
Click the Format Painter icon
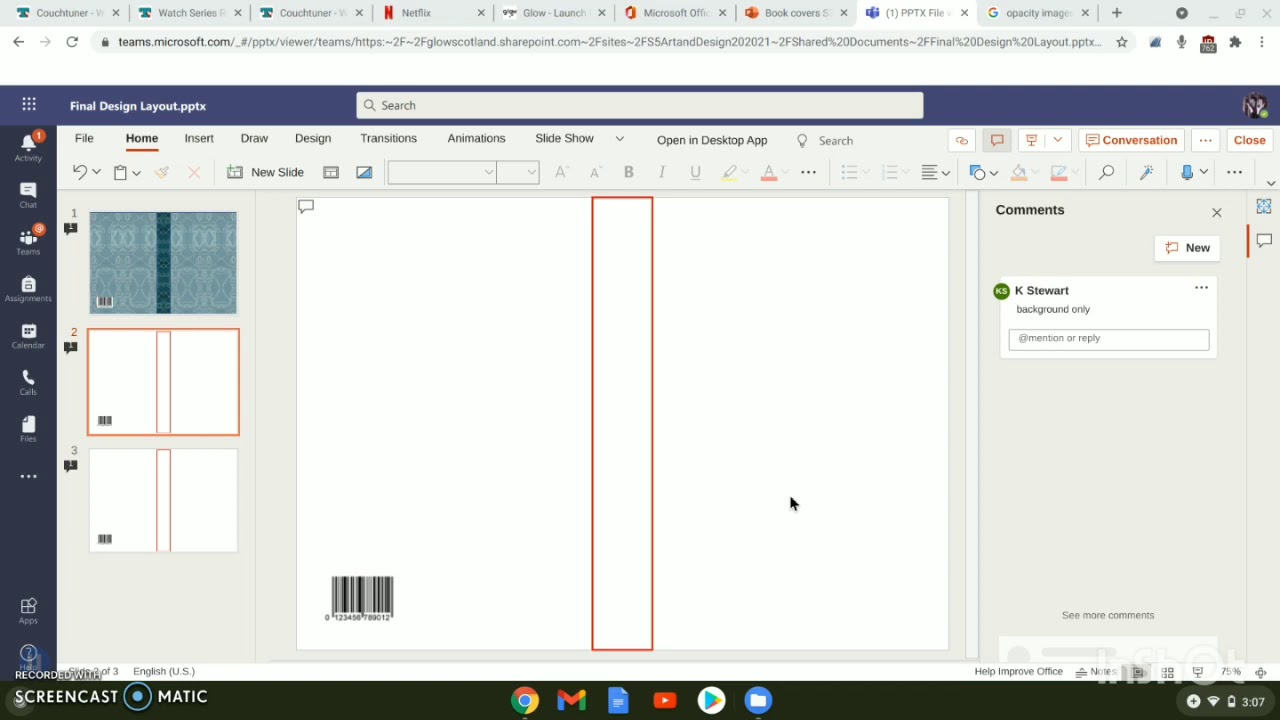pyautogui.click(x=163, y=172)
